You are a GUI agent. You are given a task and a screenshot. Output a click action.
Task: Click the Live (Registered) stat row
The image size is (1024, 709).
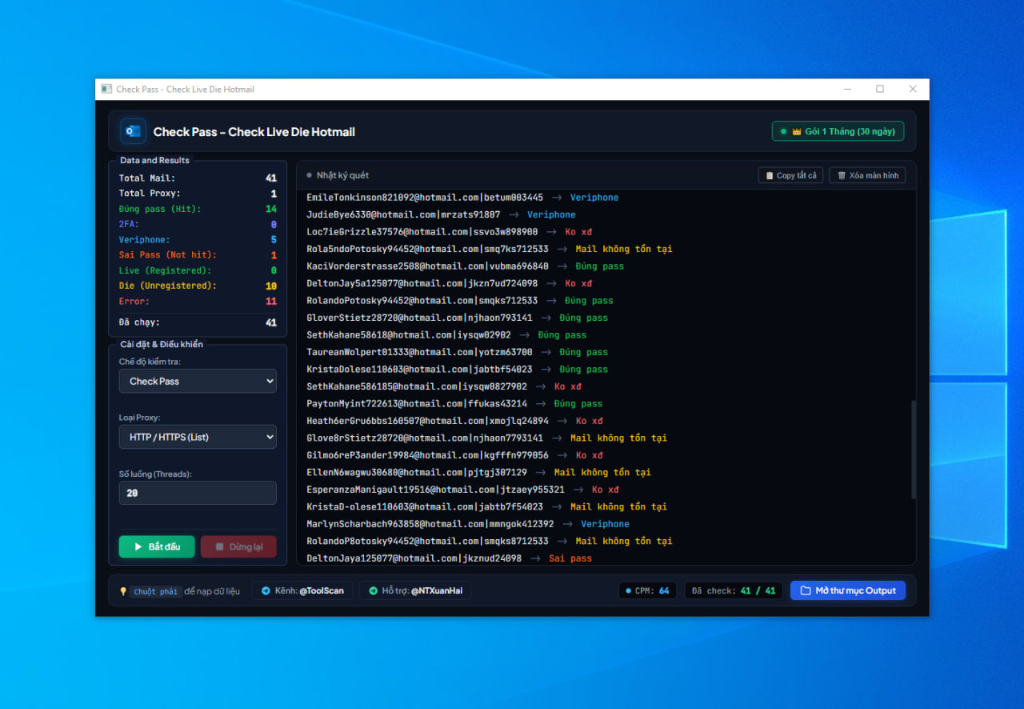[x=197, y=270]
